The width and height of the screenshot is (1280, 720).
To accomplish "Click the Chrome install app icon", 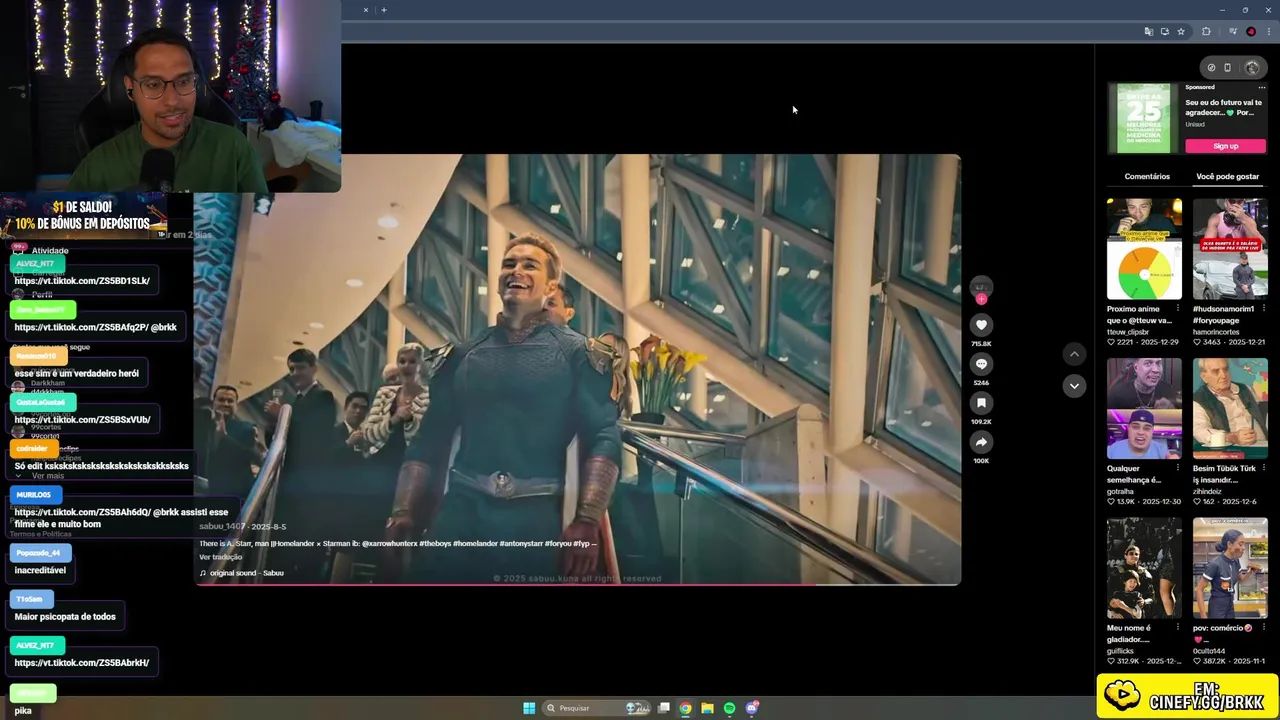I will [1164, 31].
